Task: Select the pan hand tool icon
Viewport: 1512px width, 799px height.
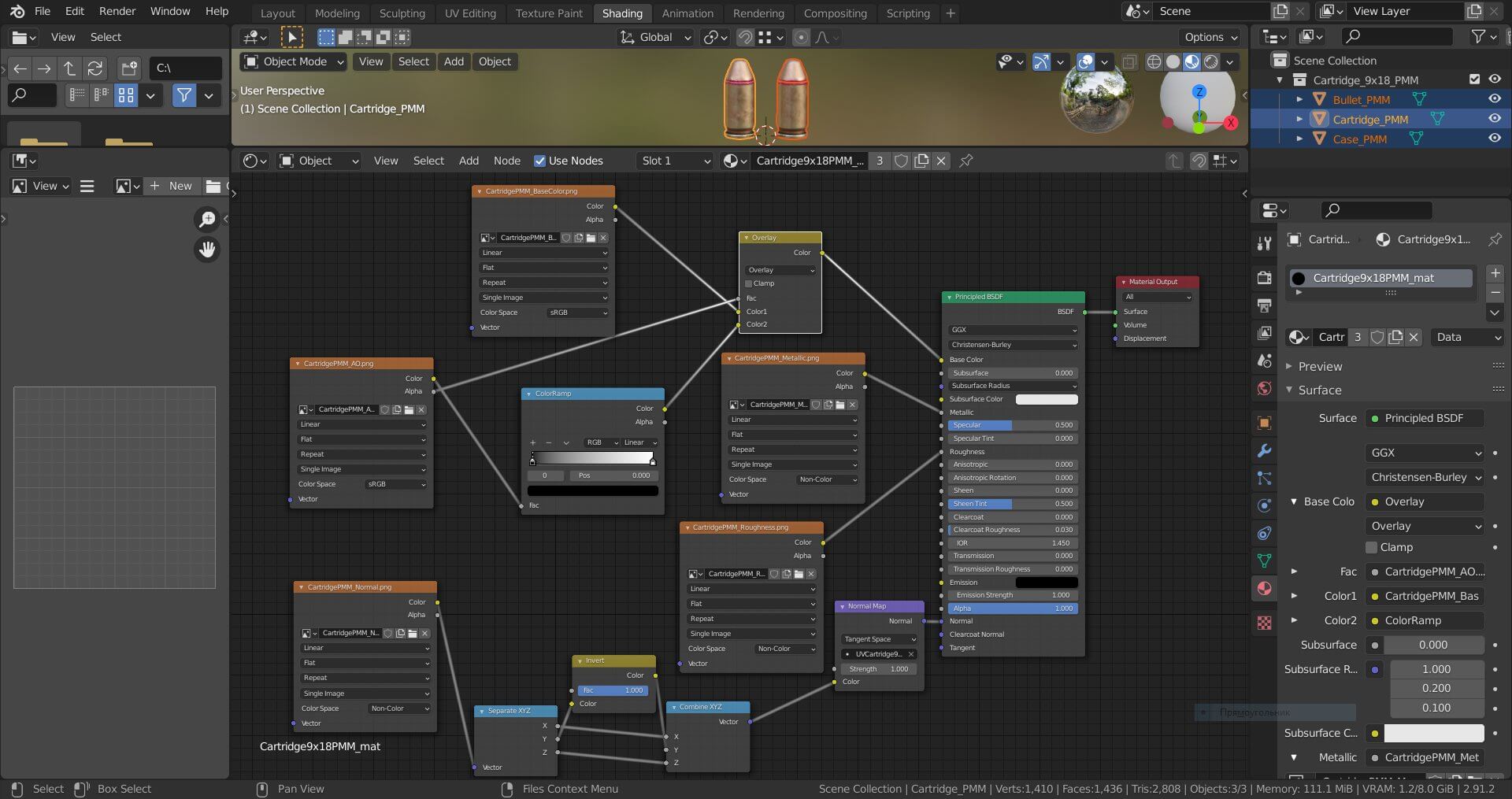Action: coord(207,250)
